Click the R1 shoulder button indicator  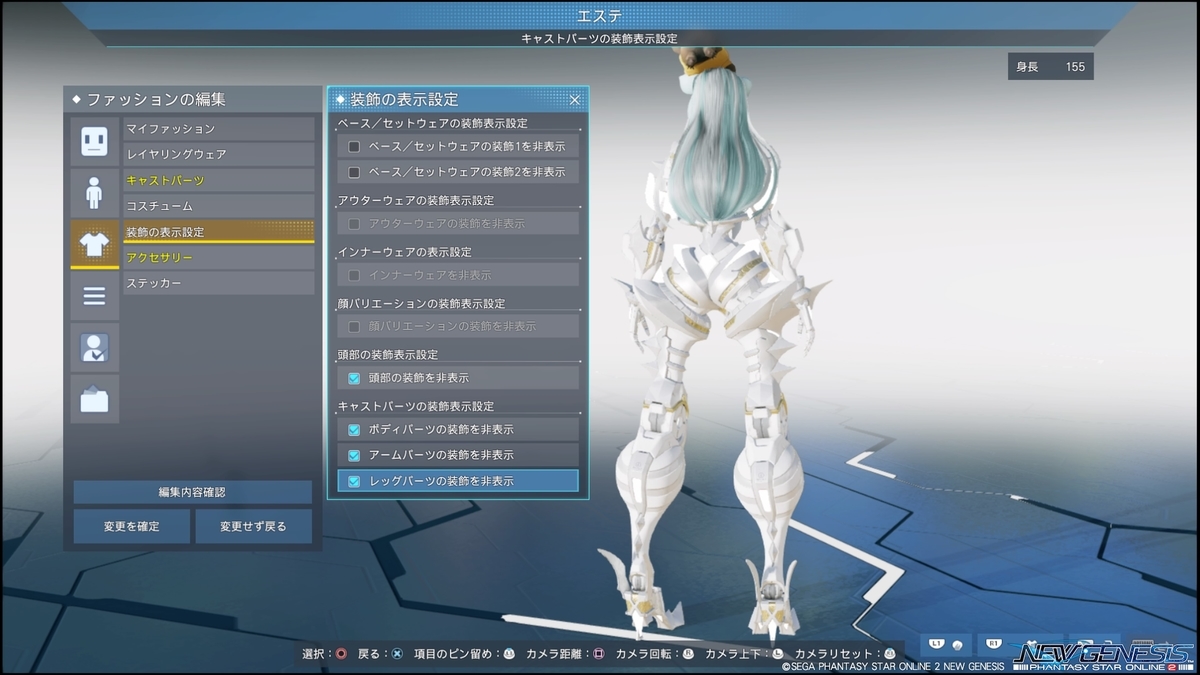coord(994,643)
